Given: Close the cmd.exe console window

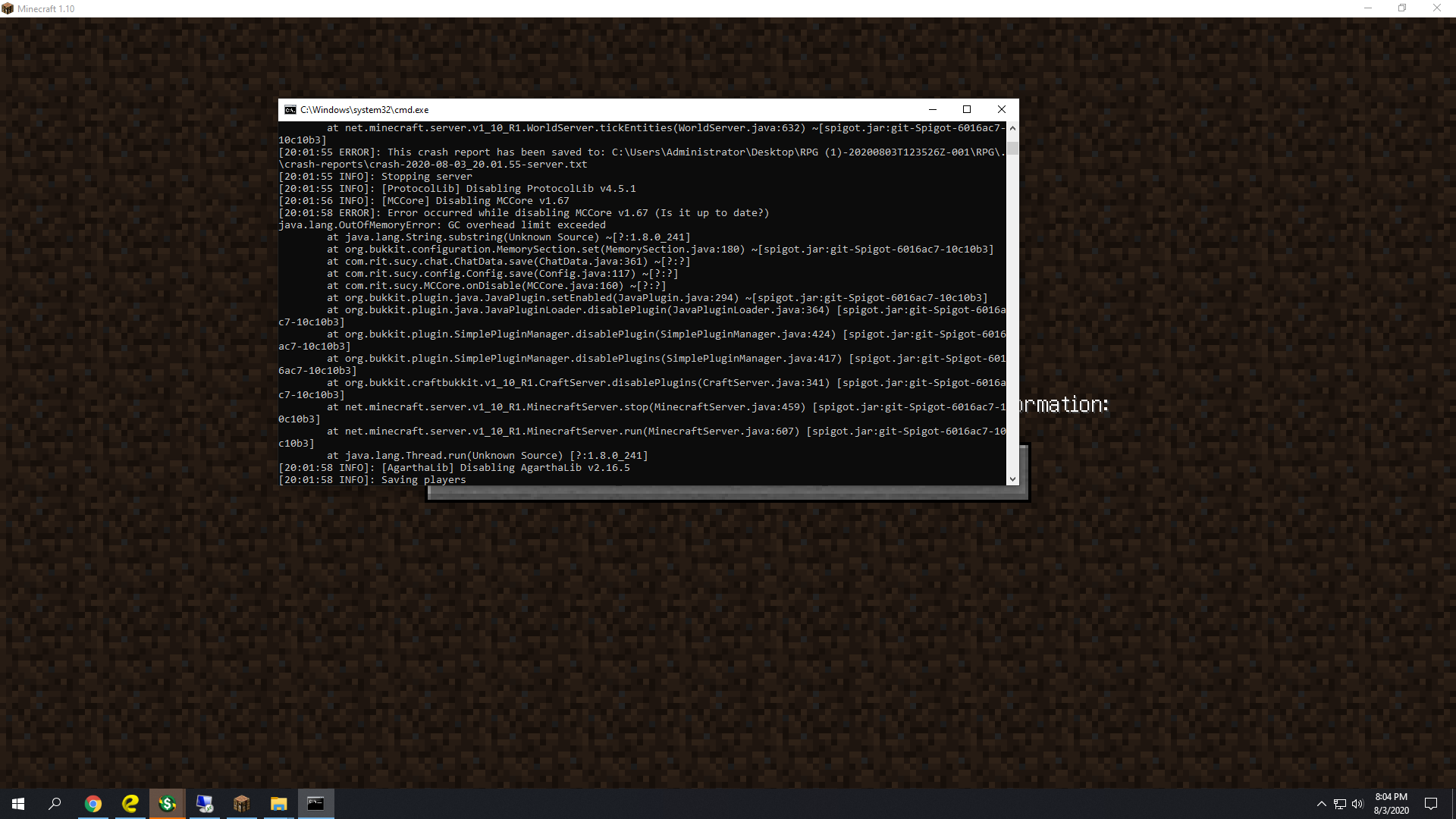Looking at the screenshot, I should coord(1002,110).
